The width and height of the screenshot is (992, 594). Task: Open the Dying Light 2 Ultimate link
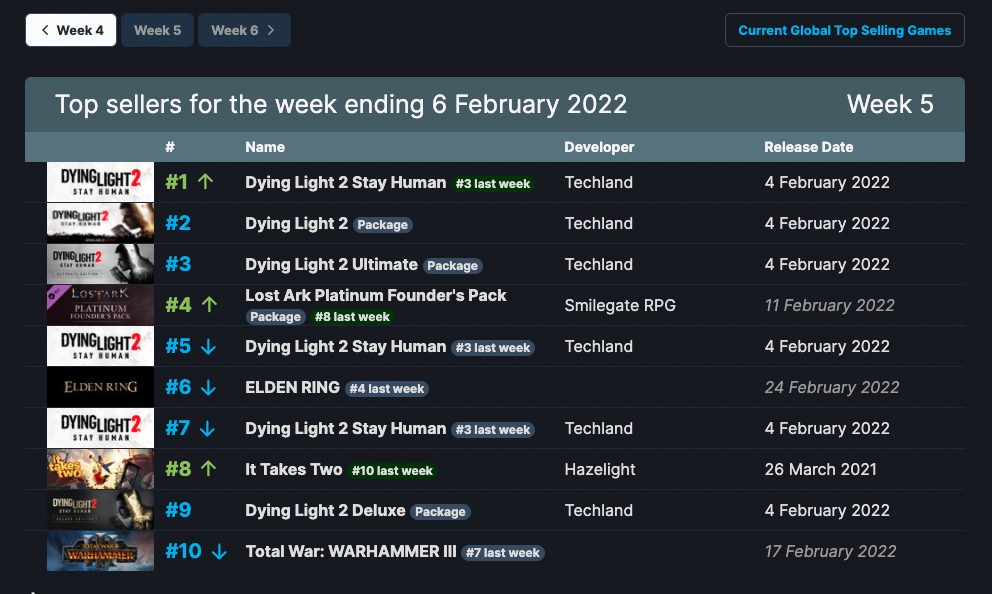point(332,264)
